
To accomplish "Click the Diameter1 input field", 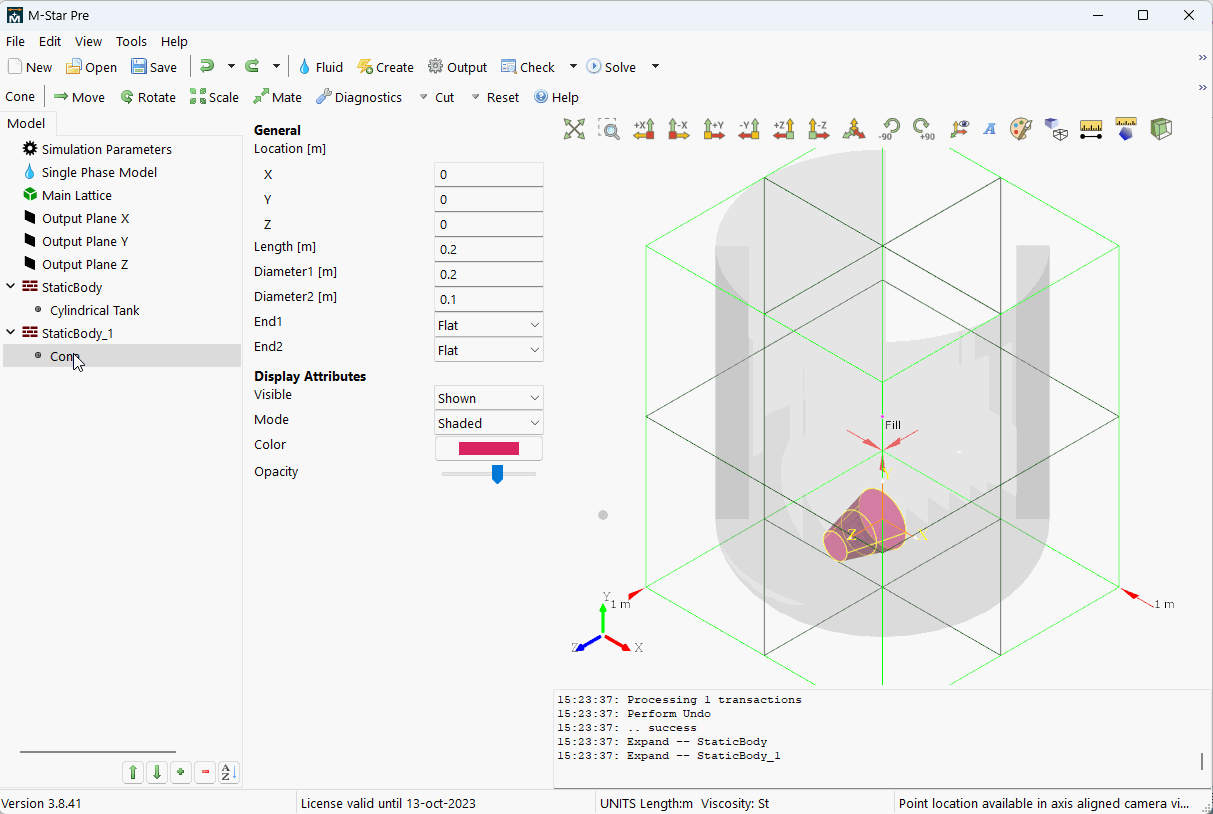I will tap(489, 274).
